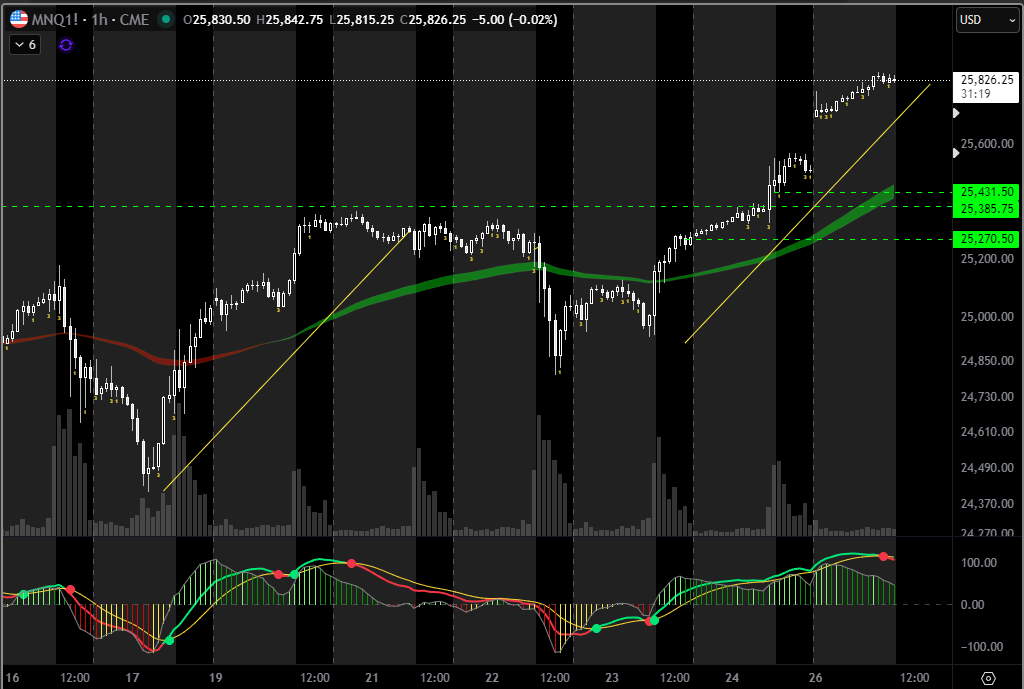Click the lower white arrow marker below 25,600.00
The height and width of the screenshot is (689, 1024).
click(x=956, y=153)
